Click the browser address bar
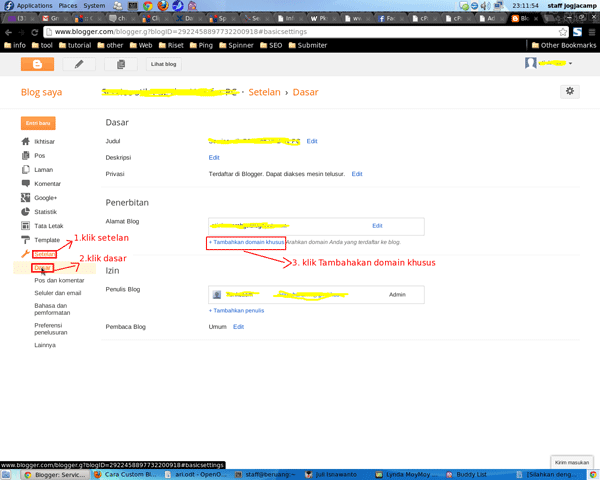 [300, 32]
